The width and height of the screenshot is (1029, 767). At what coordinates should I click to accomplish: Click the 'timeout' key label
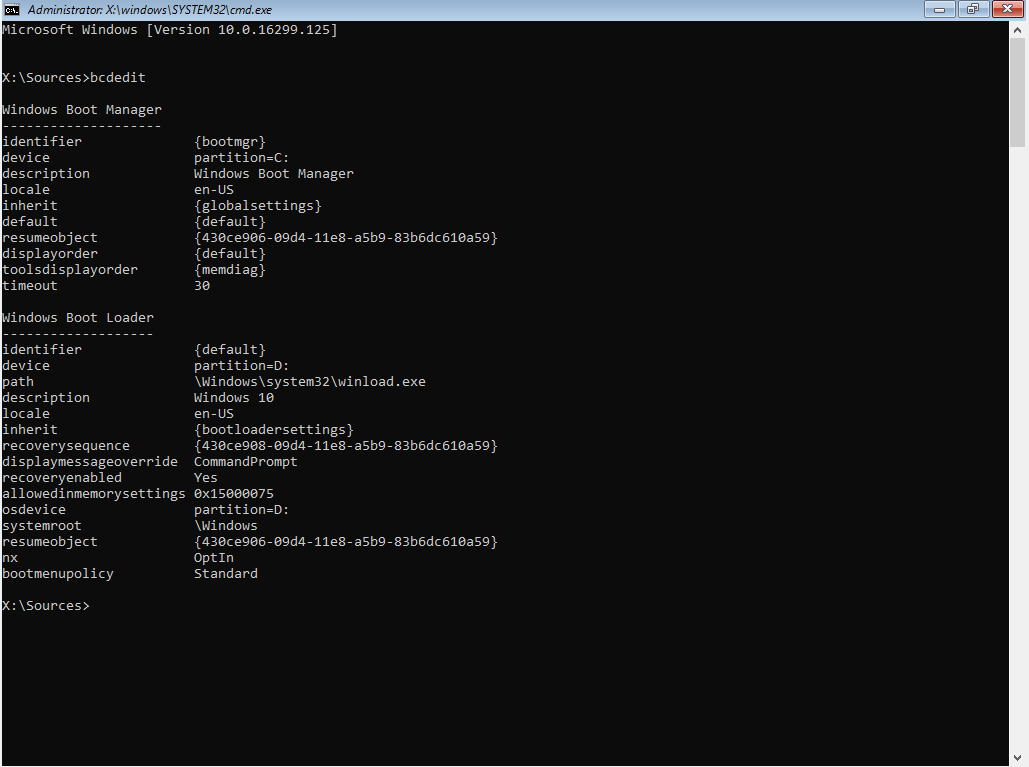tap(30, 285)
